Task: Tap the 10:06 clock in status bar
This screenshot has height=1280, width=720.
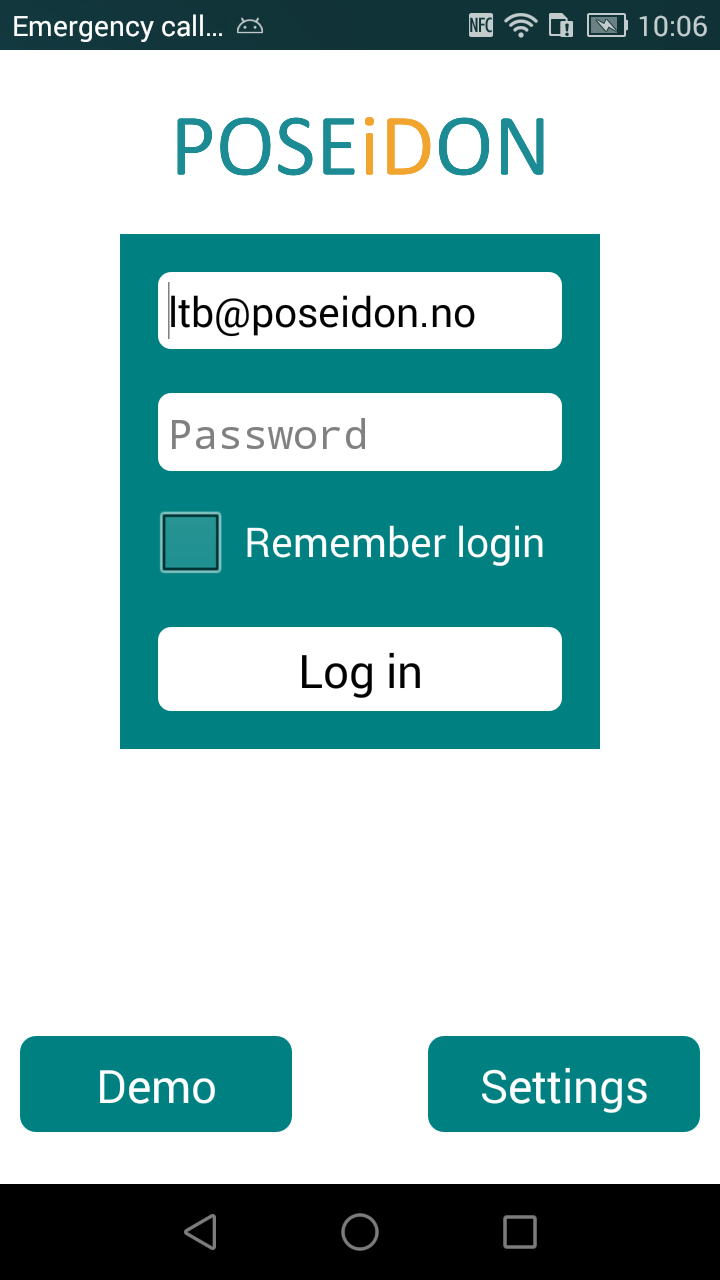Action: [x=672, y=26]
